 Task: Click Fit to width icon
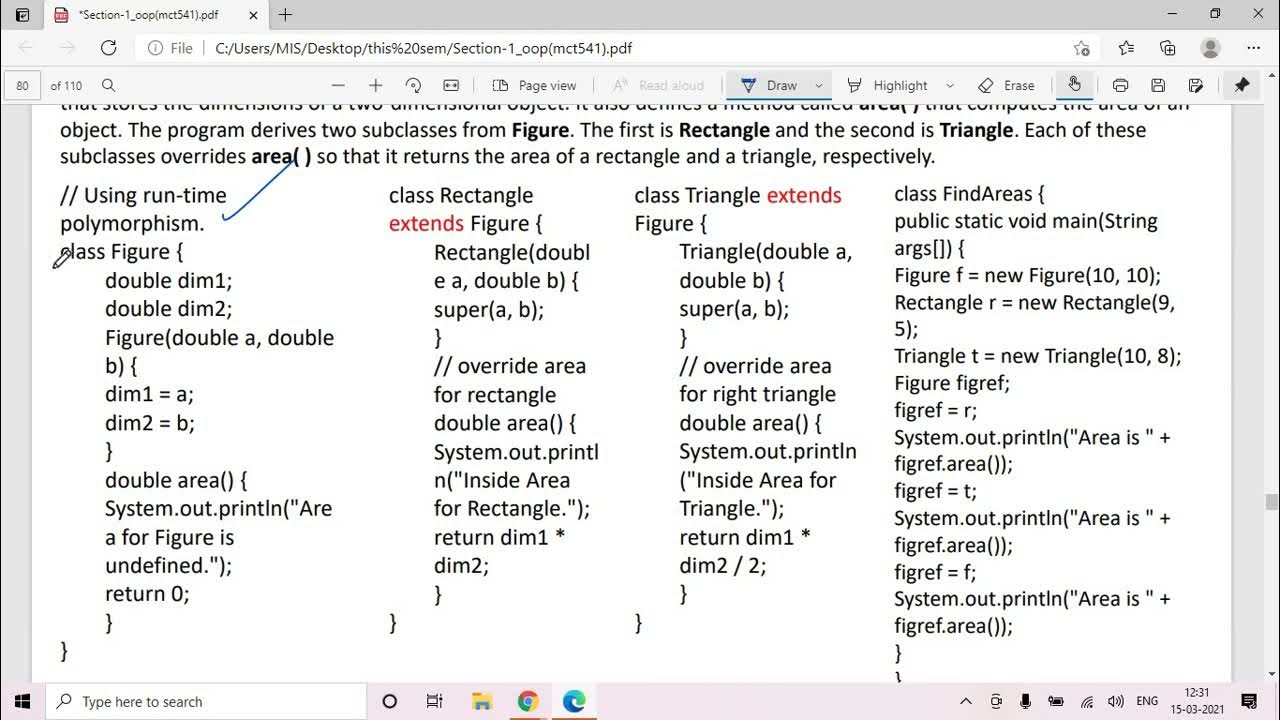(451, 86)
